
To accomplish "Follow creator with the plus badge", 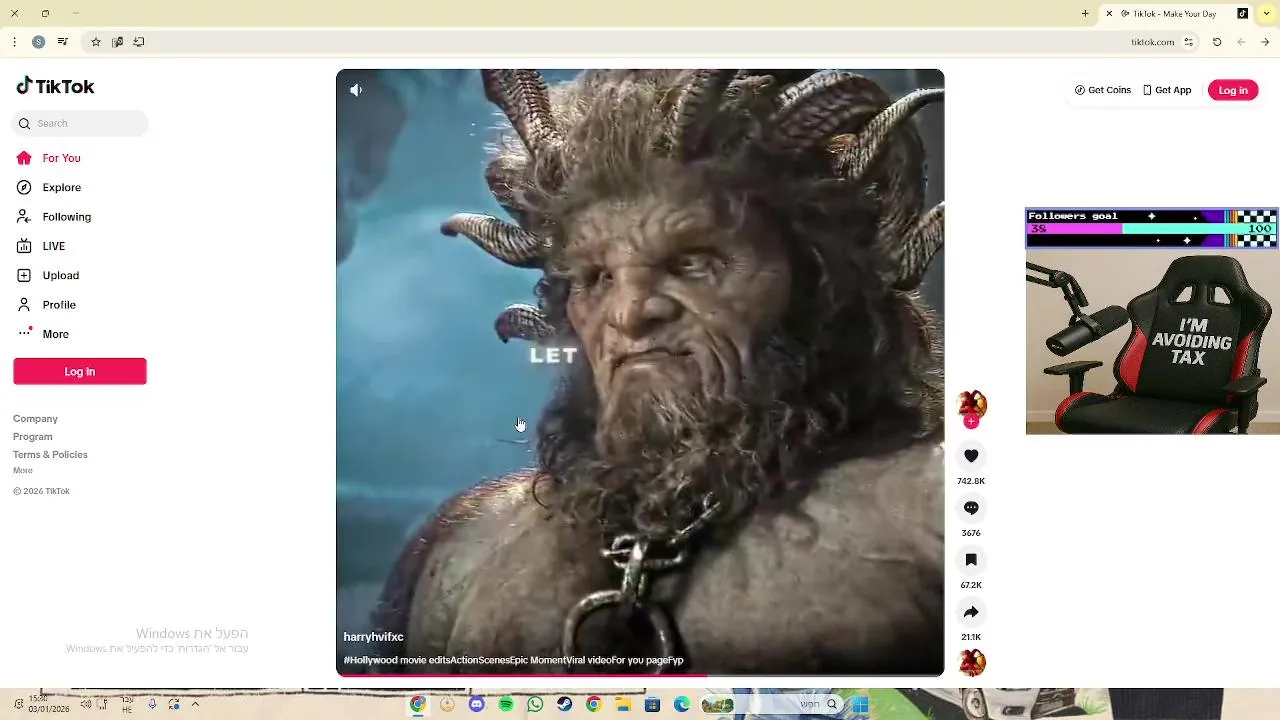I will [x=971, y=422].
